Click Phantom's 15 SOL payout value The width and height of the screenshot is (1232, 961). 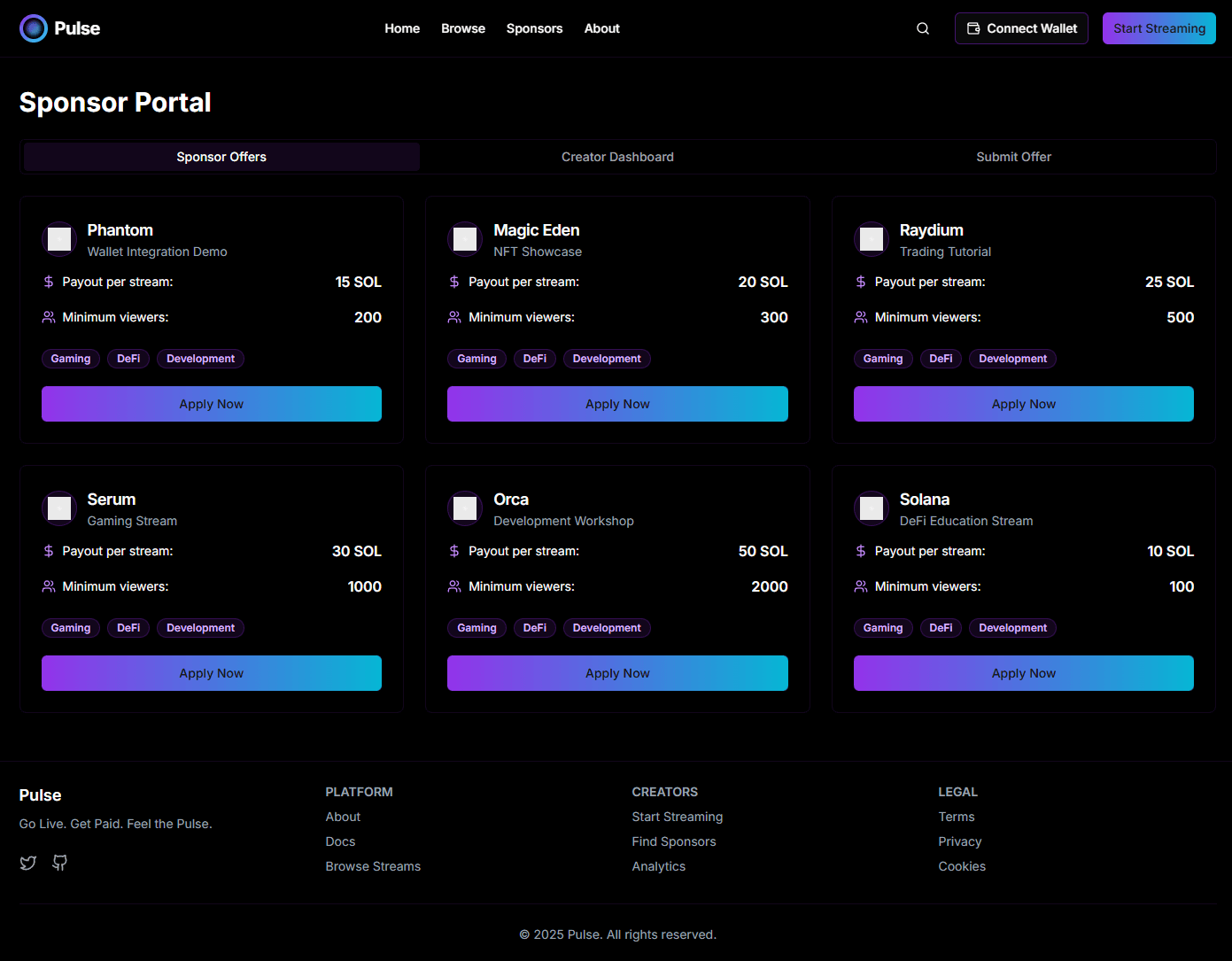358,282
